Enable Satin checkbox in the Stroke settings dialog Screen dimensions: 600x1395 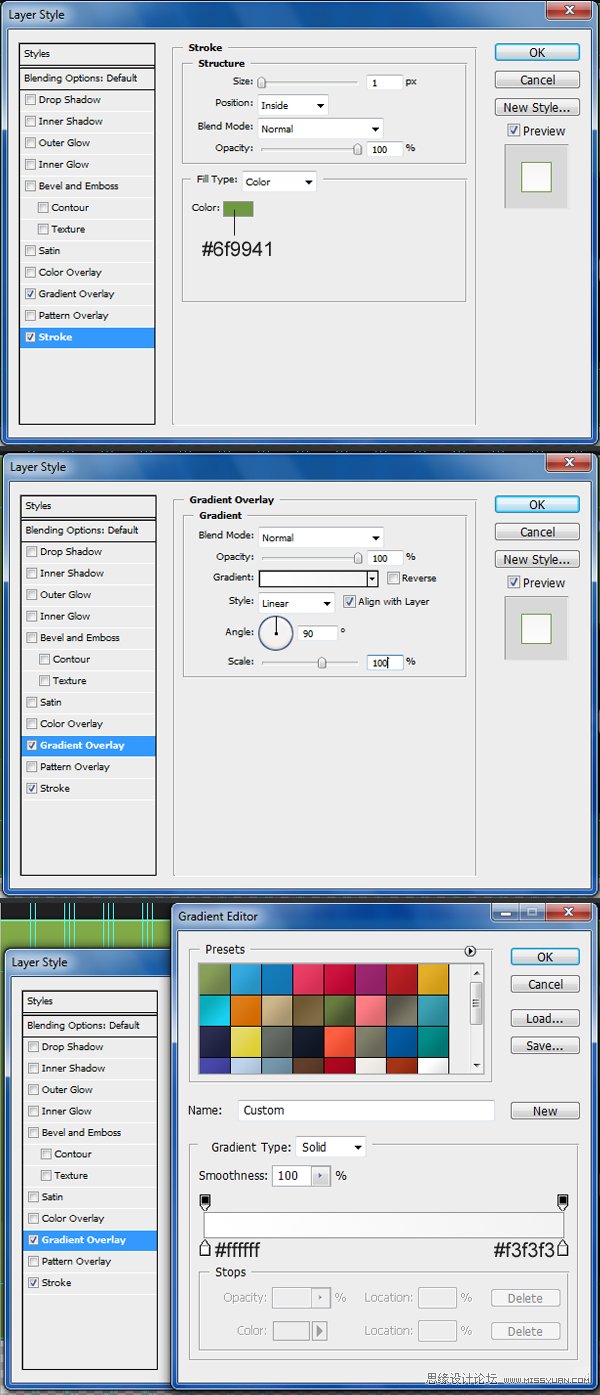click(31, 251)
